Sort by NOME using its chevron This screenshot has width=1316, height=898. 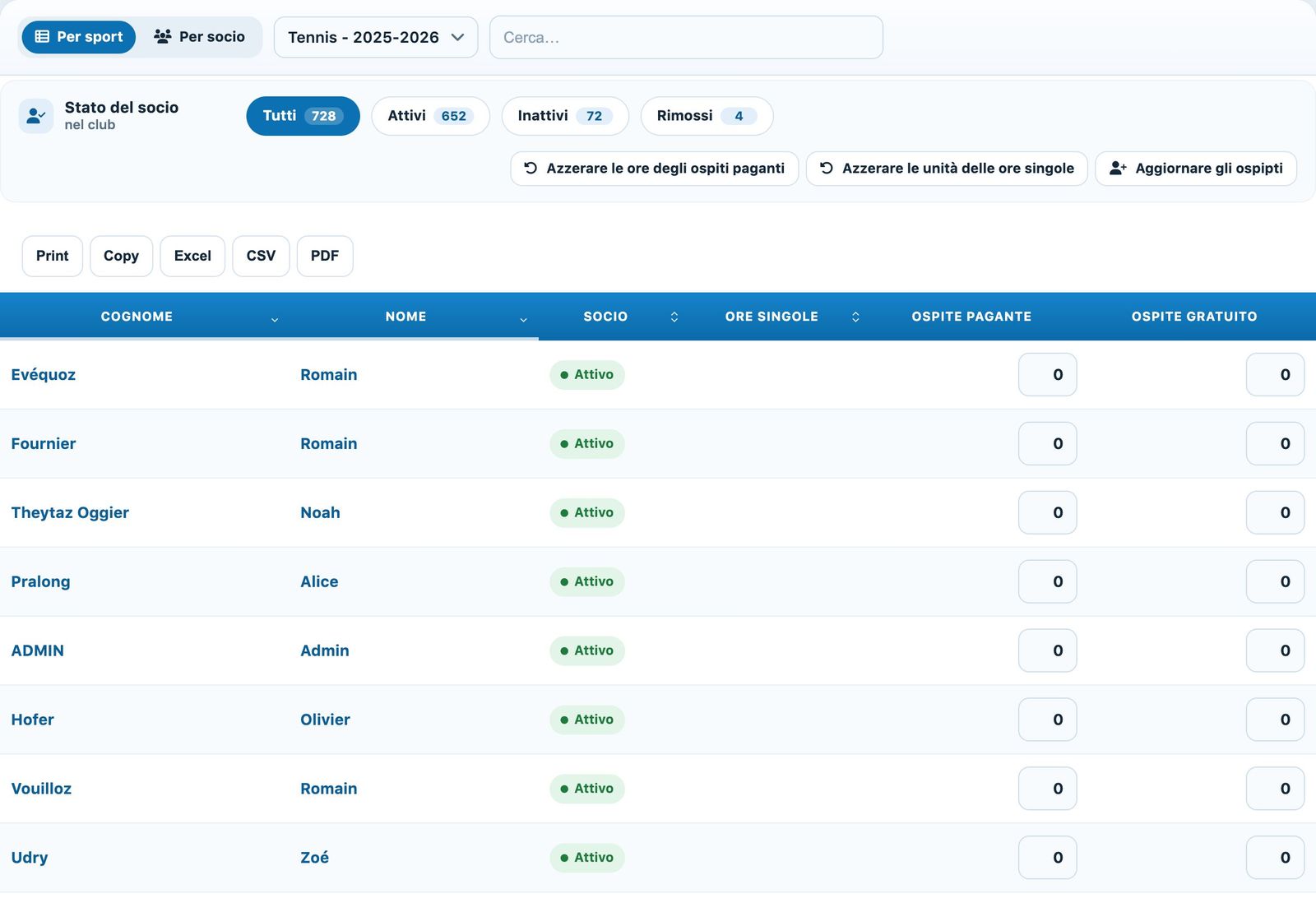point(523,319)
